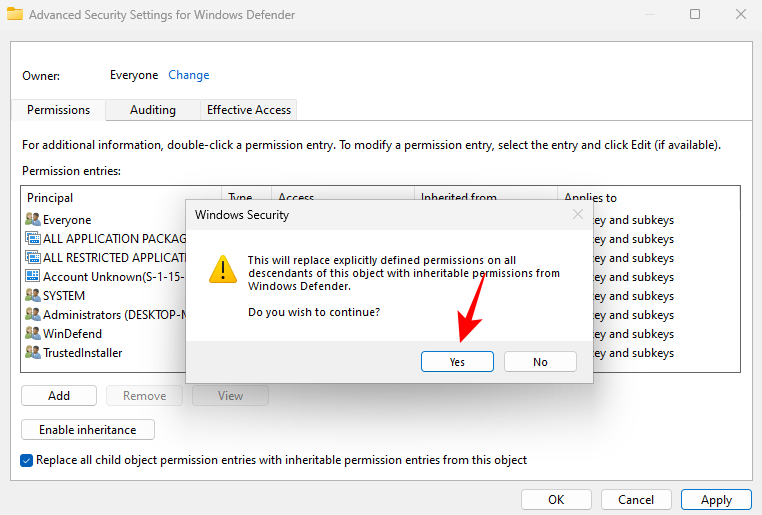Image resolution: width=762 pixels, height=515 pixels.
Task: Click the yellow warning triangle icon
Action: [221, 270]
